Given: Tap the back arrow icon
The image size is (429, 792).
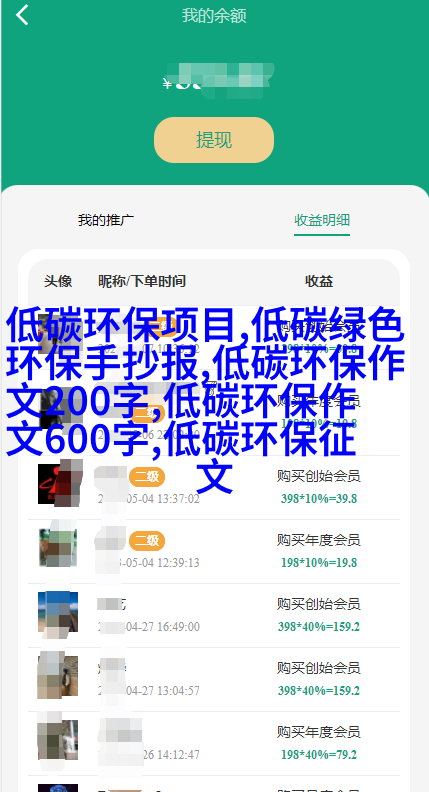Looking at the screenshot, I should (x=22, y=15).
